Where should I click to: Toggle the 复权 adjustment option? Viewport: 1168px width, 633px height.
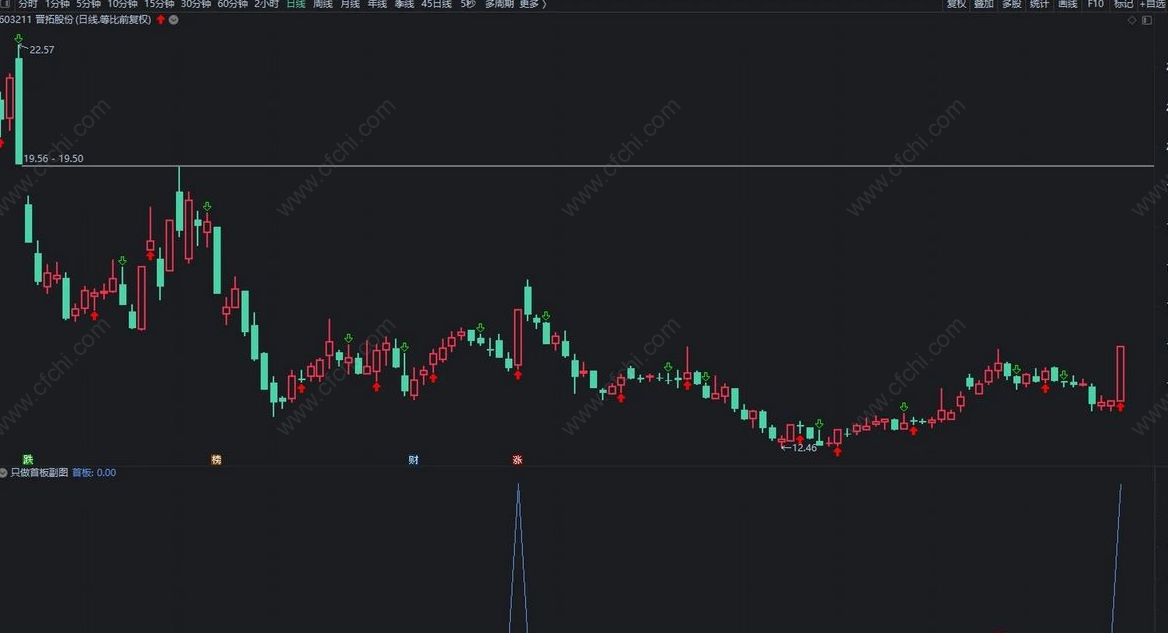click(x=956, y=4)
